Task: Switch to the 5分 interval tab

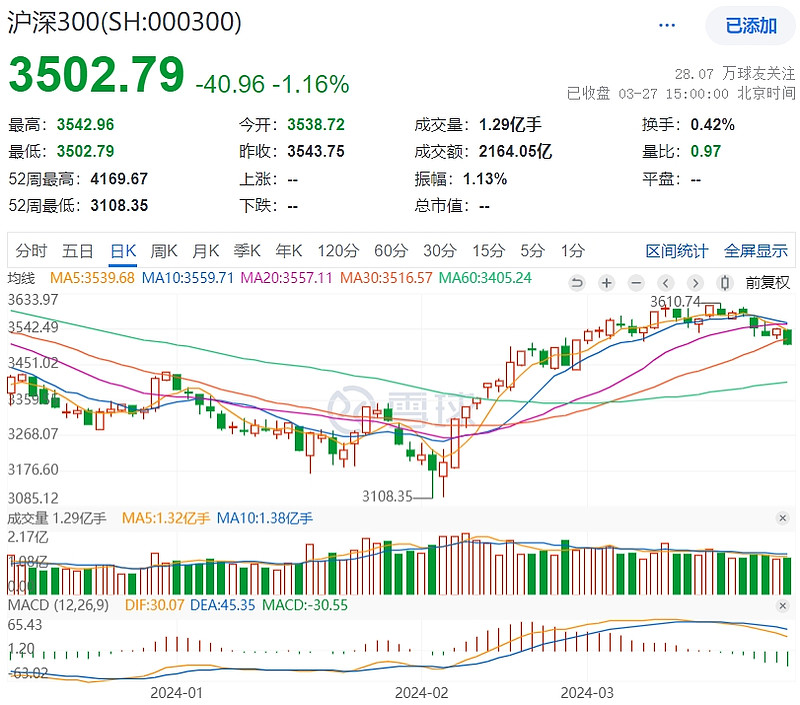Action: pyautogui.click(x=532, y=251)
